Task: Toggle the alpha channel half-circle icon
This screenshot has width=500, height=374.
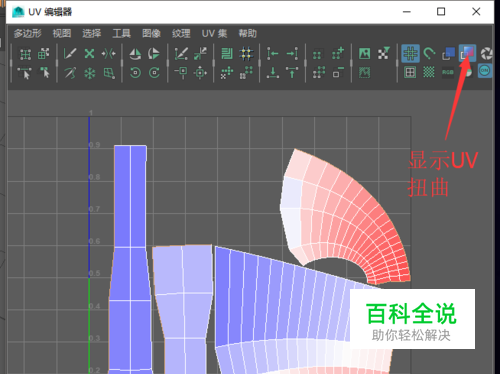Action: pos(468,72)
